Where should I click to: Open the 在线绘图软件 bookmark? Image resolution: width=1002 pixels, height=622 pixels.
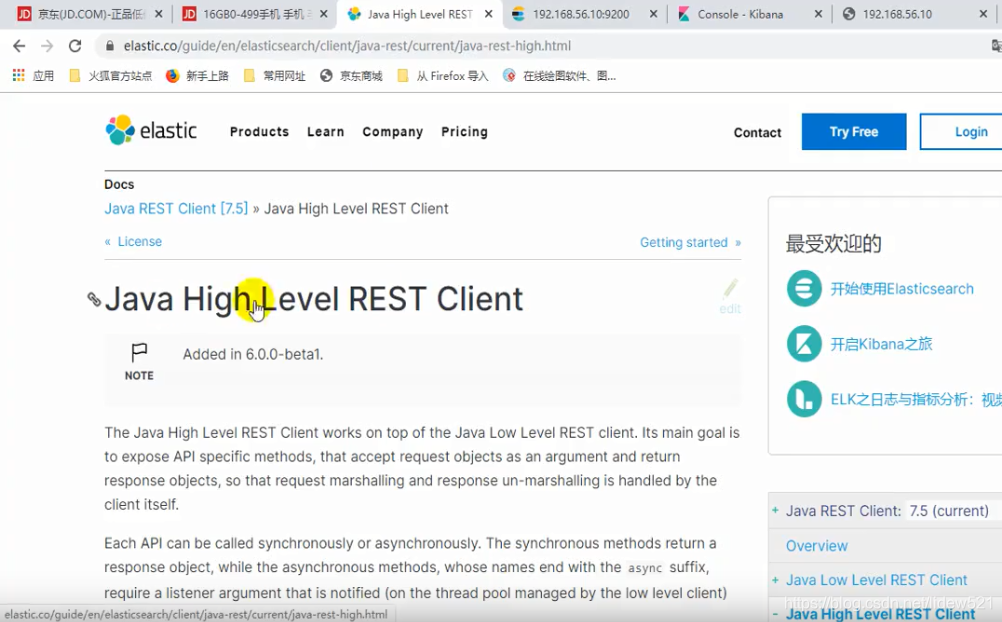tap(559, 75)
